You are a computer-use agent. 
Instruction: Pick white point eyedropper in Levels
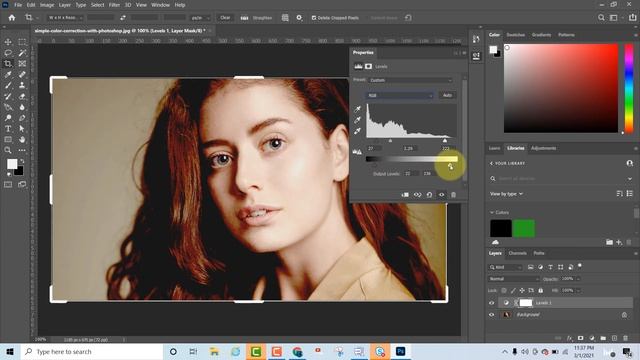point(358,131)
